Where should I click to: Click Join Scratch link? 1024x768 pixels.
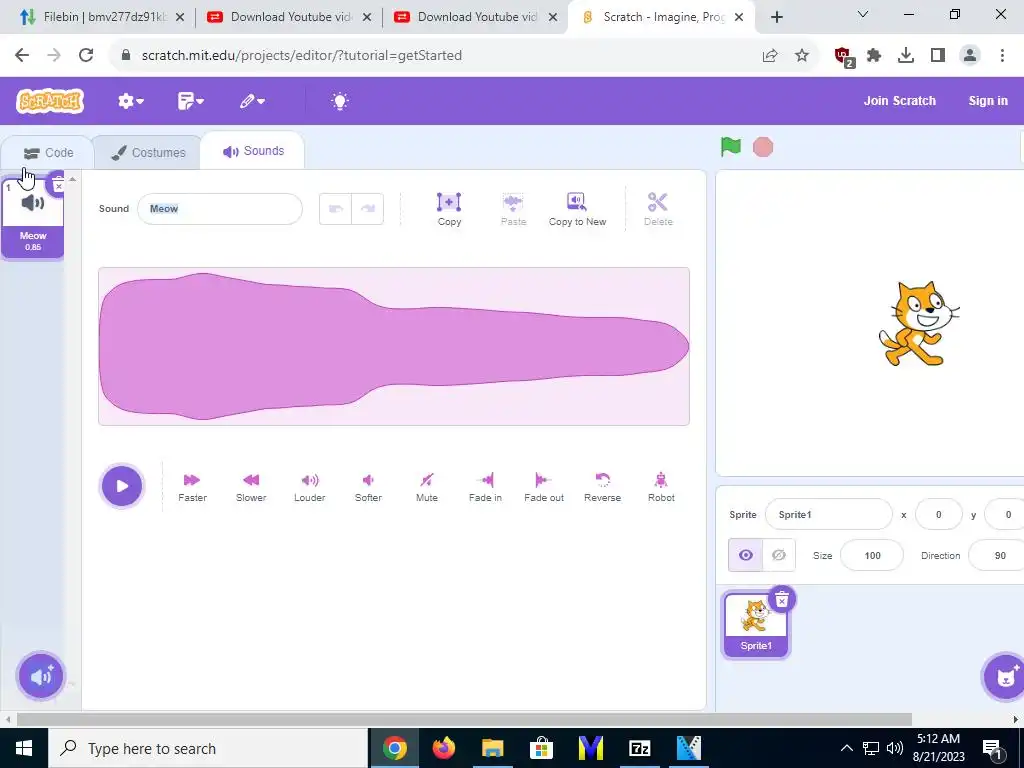[x=899, y=101]
